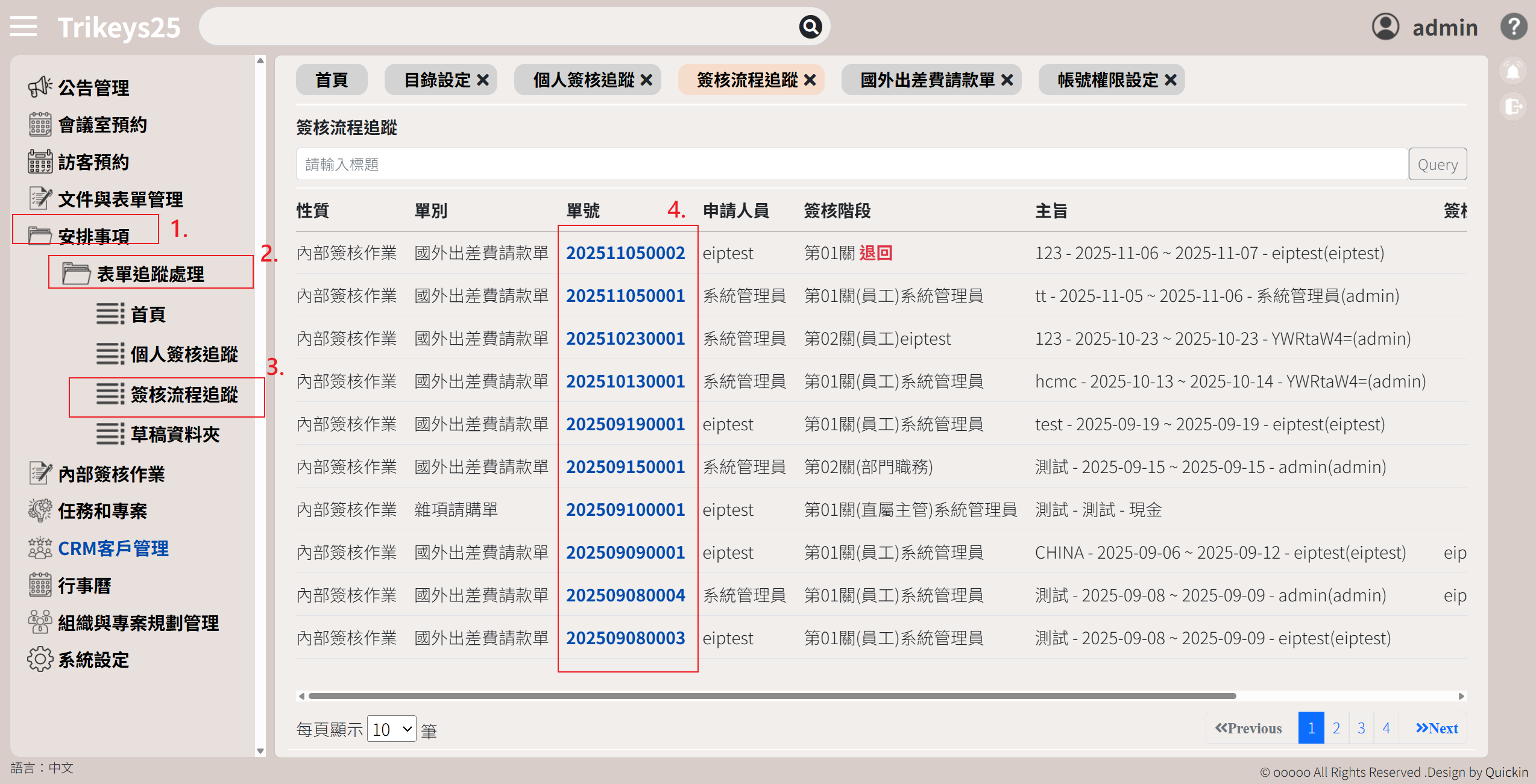
Task: Go to Next page of results
Action: click(x=1436, y=729)
